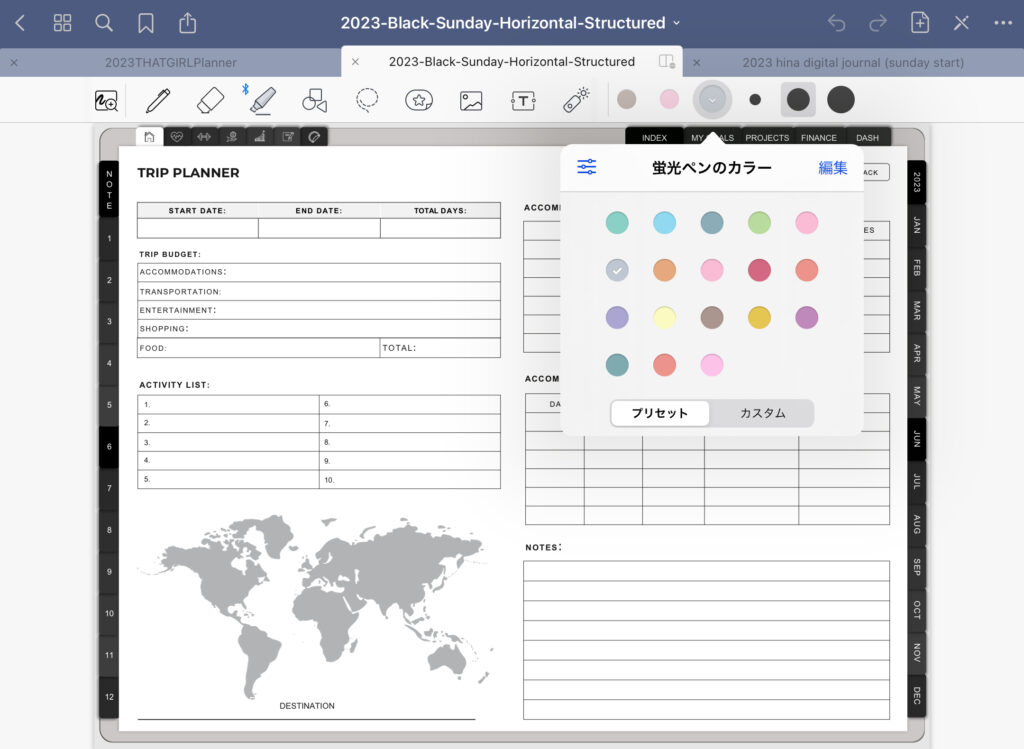Select the カスタム custom segment
1024x749 pixels.
point(762,413)
